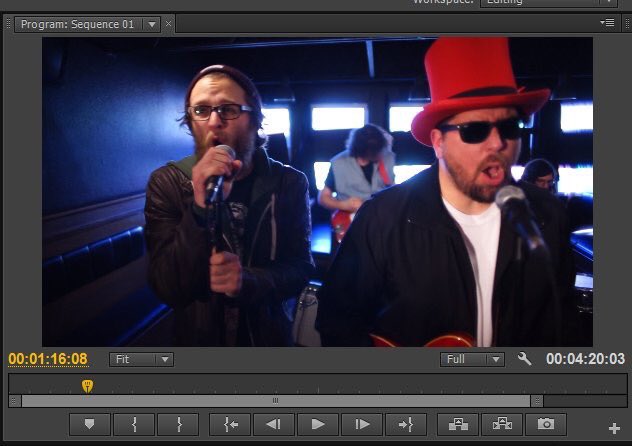The width and height of the screenshot is (632, 446).
Task: Click the Mark Out button
Action: [178, 424]
